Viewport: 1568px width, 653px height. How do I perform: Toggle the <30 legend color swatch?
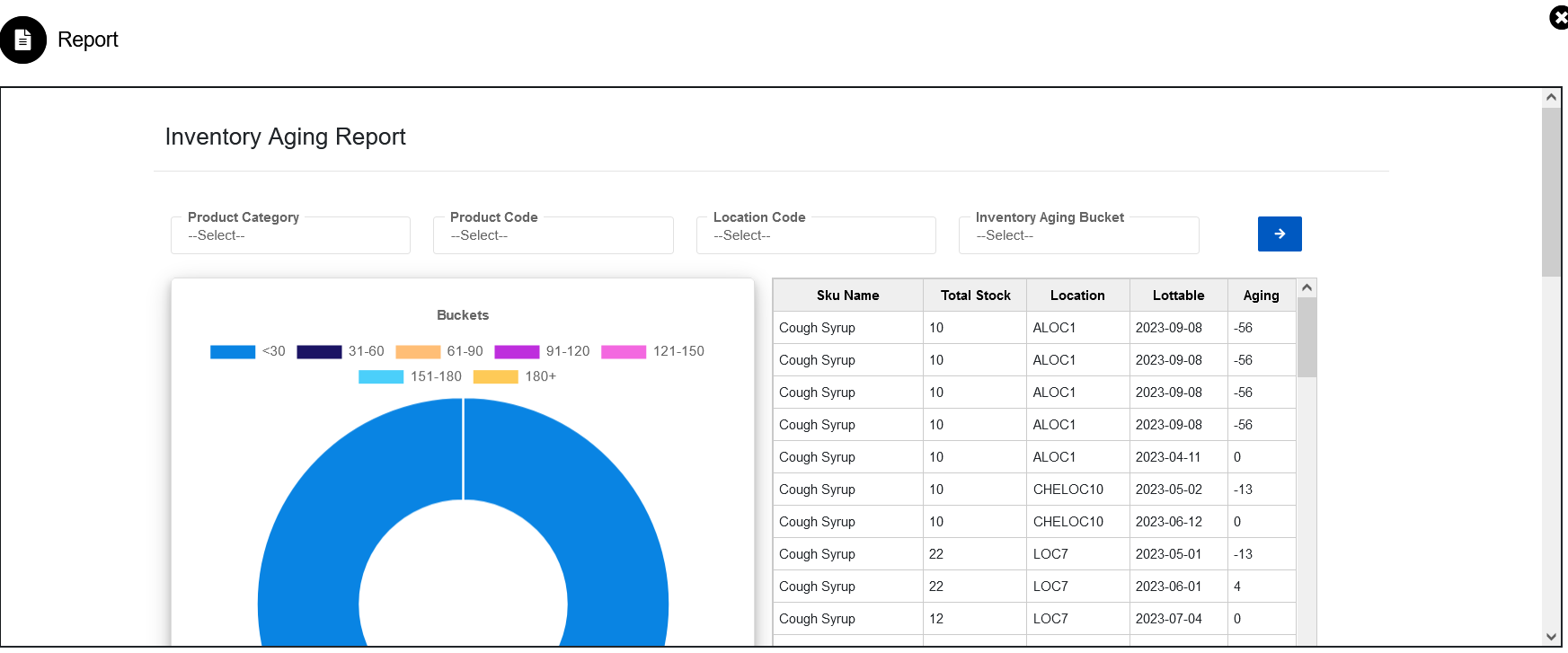click(233, 352)
